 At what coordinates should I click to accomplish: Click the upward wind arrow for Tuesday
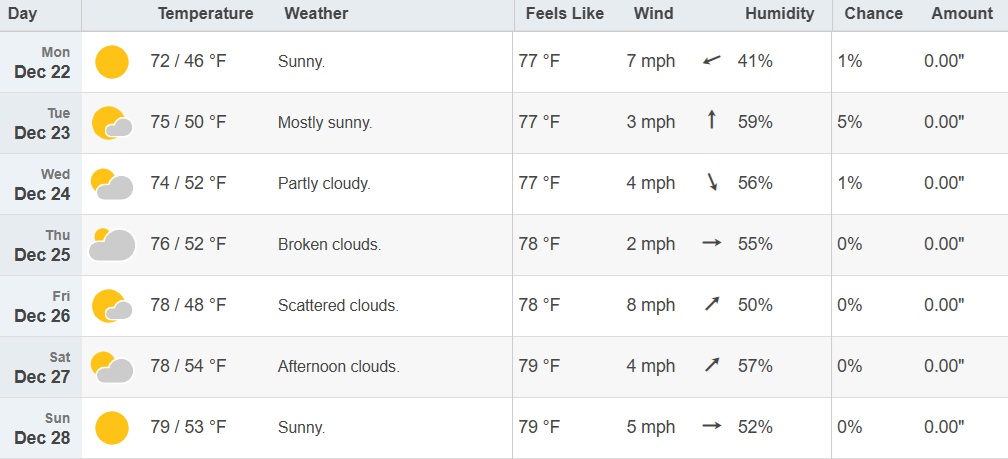[x=711, y=122]
